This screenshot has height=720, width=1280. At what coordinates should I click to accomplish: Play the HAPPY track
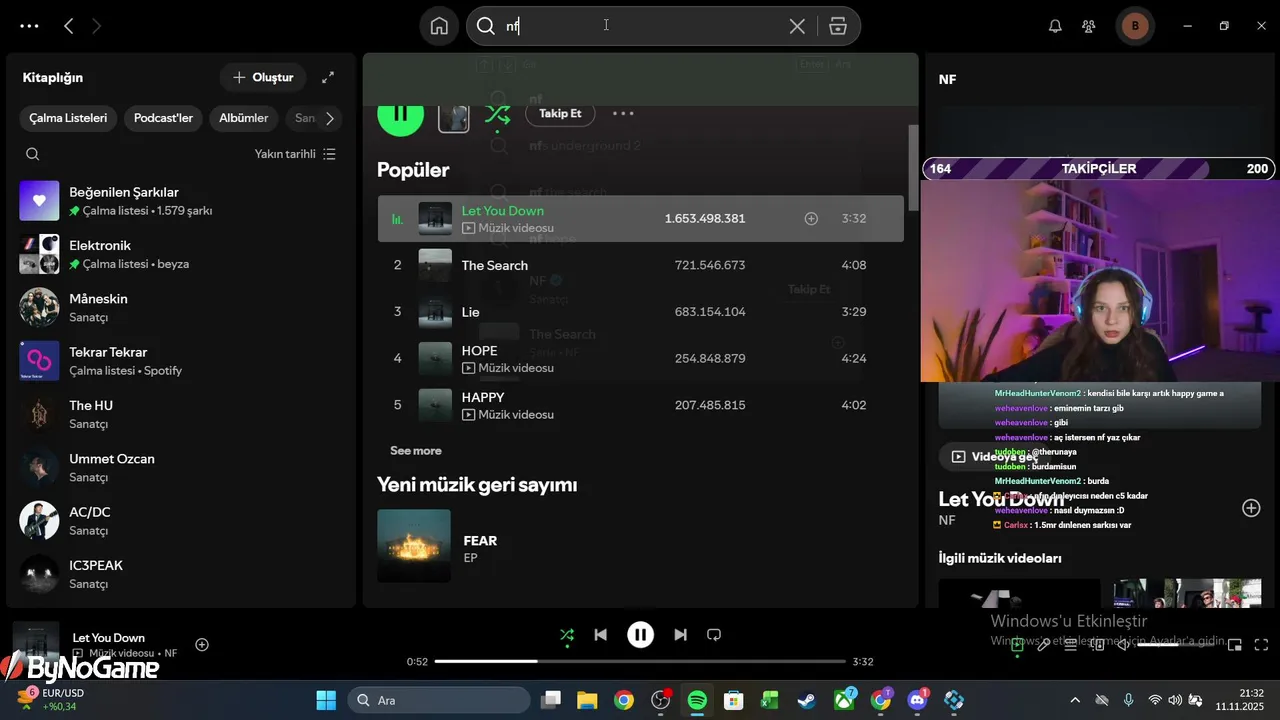point(640,405)
